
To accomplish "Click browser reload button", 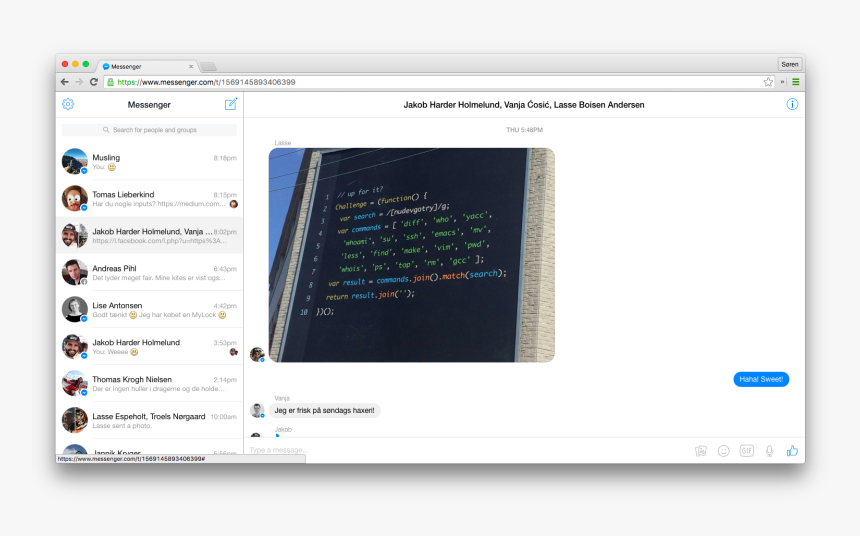I will tap(94, 82).
